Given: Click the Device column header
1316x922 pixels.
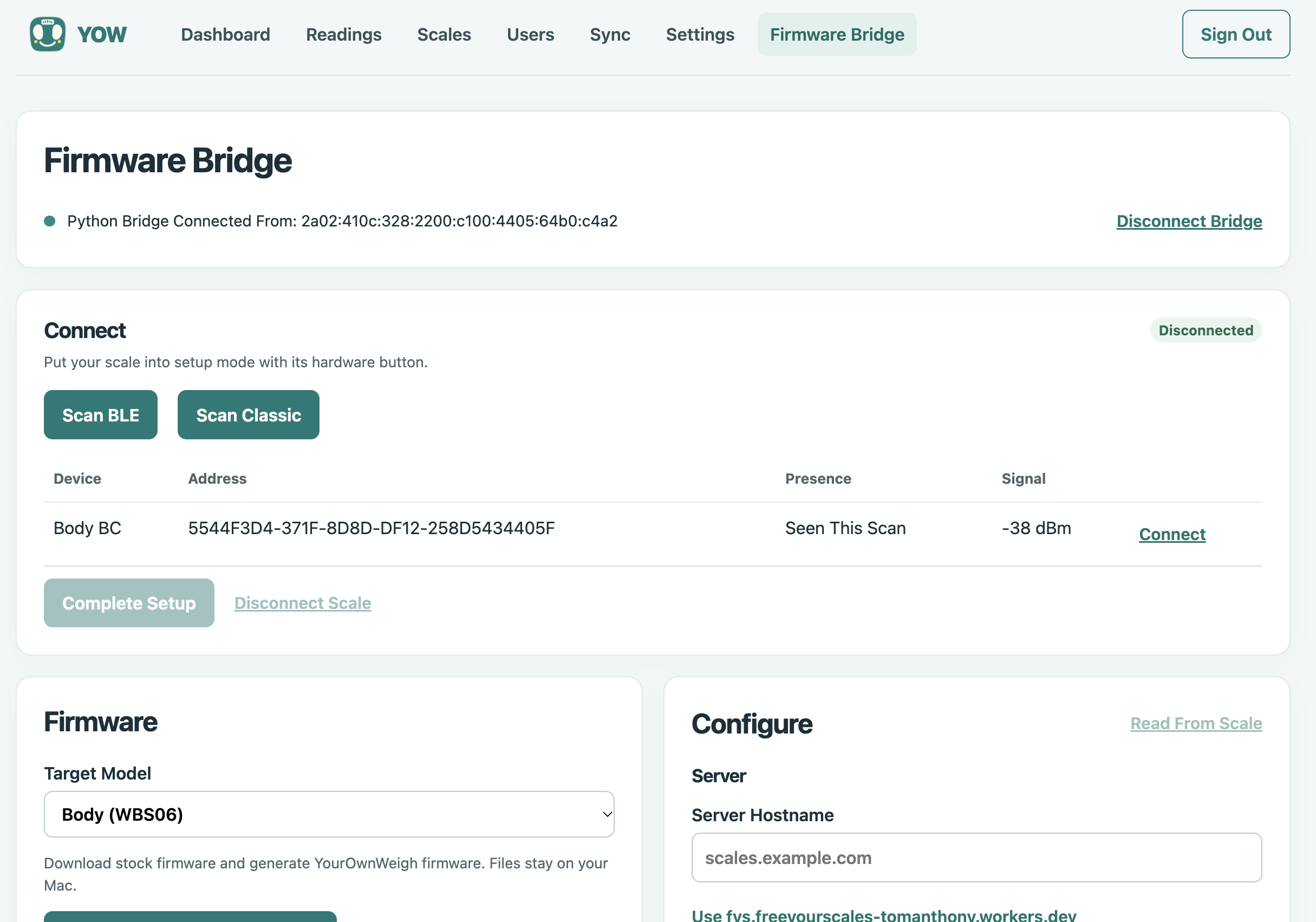Looking at the screenshot, I should (77, 479).
